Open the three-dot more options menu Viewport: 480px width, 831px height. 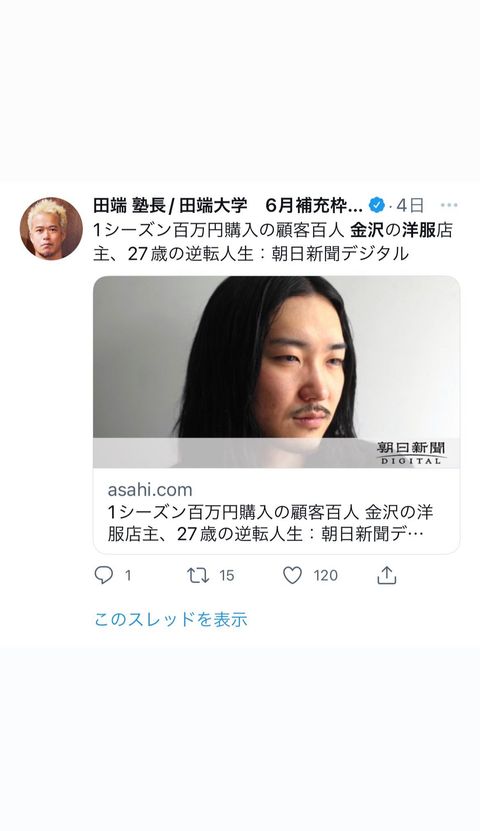pyautogui.click(x=449, y=205)
